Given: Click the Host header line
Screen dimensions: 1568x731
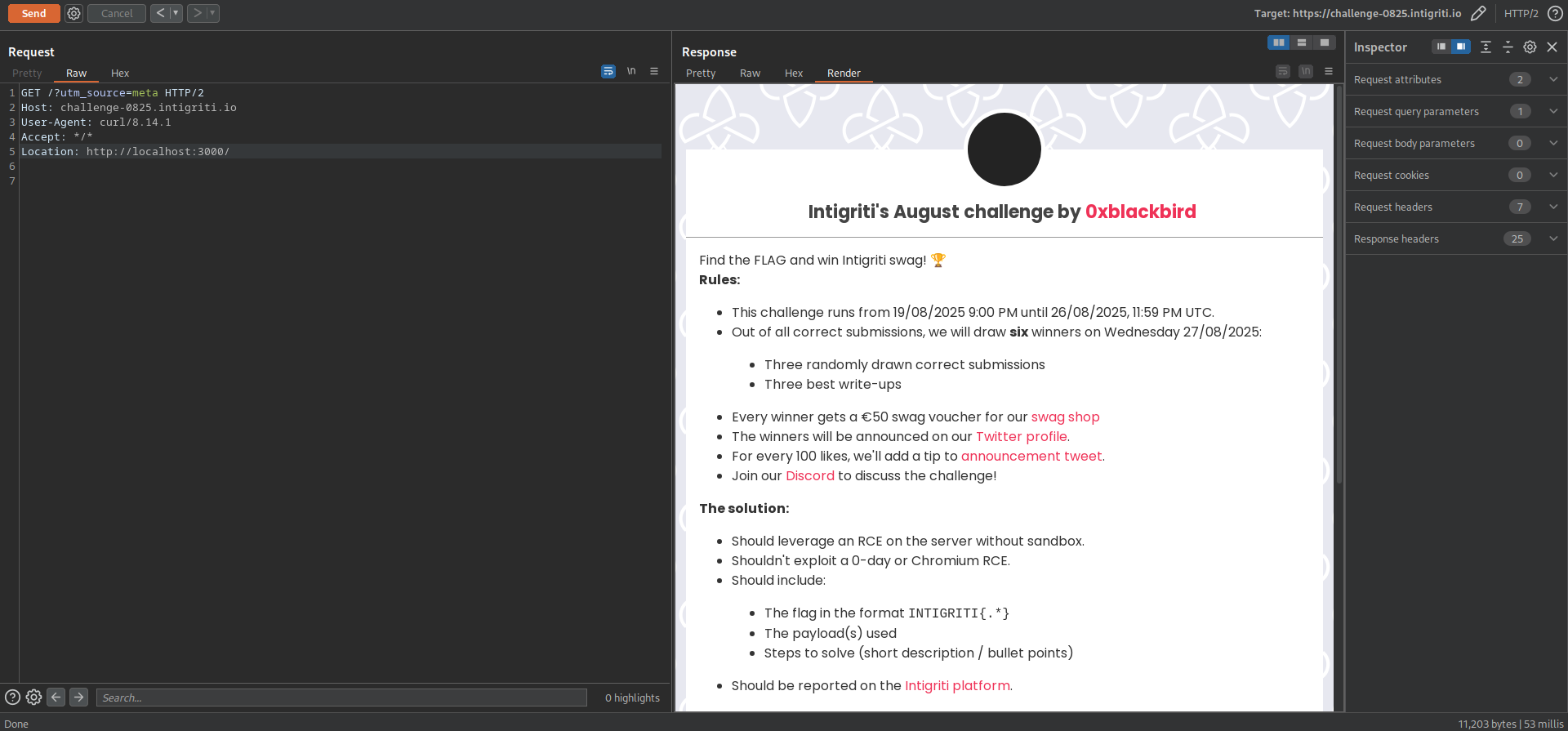Looking at the screenshot, I should [129, 107].
